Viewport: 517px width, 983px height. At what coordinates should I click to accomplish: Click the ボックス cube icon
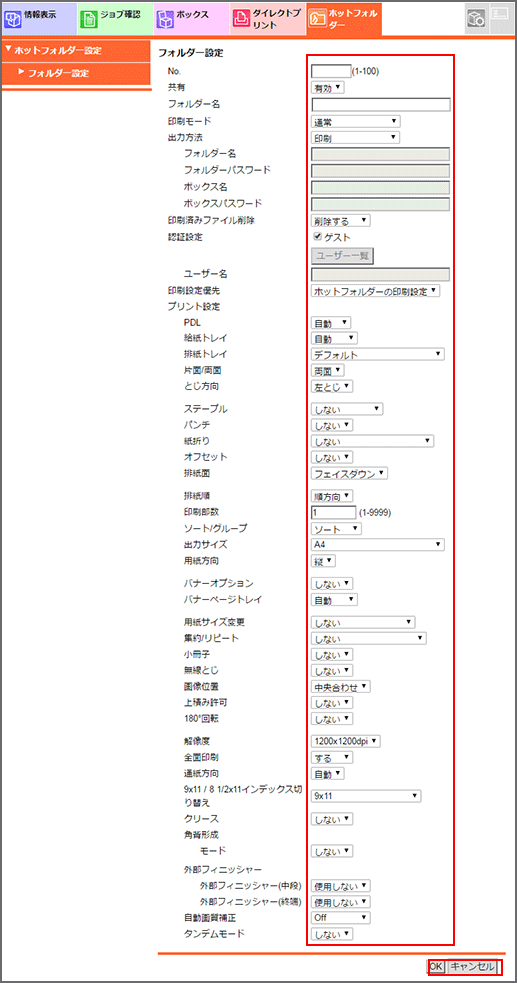[x=164, y=18]
